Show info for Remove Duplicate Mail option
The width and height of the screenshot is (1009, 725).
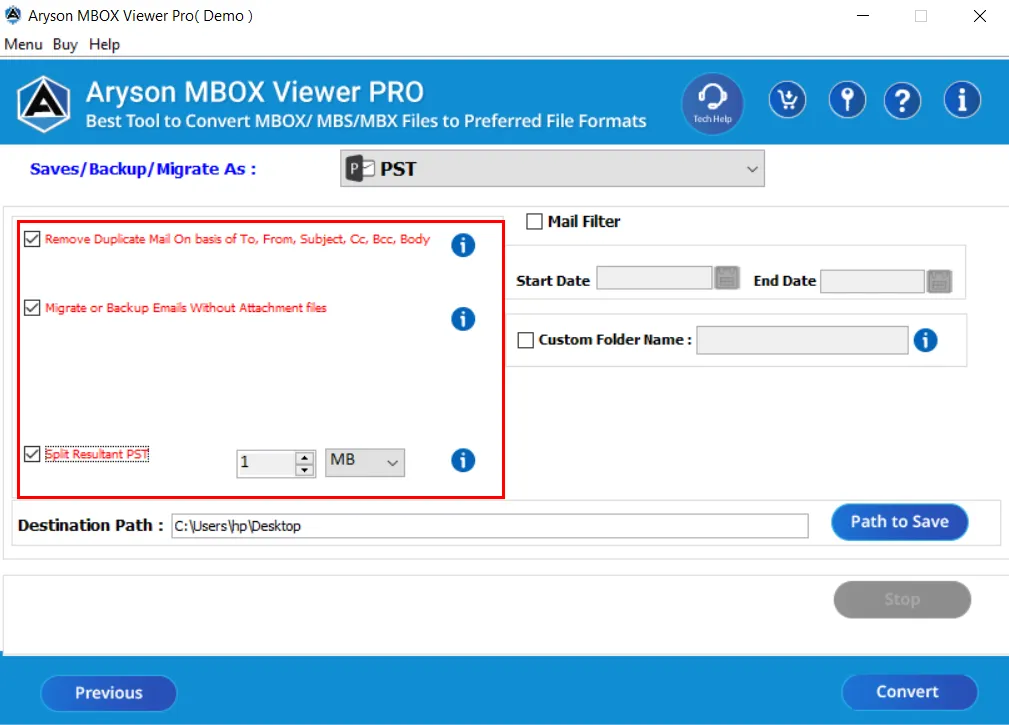coord(463,245)
